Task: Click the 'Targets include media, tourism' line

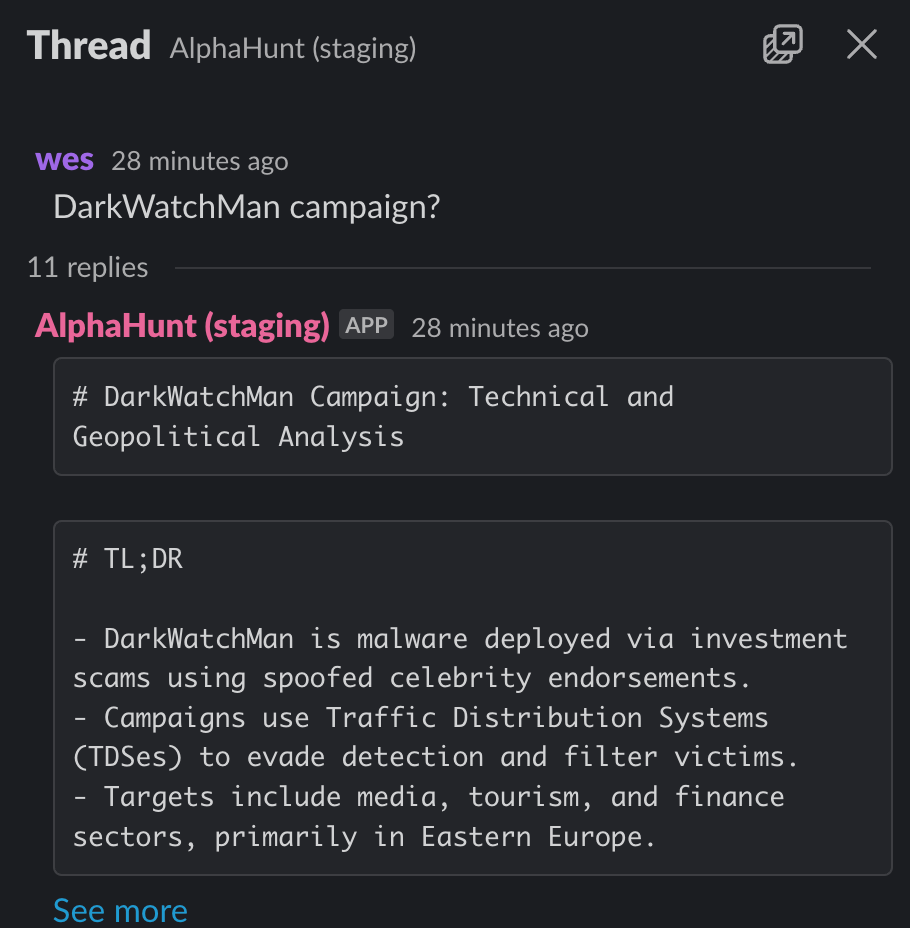Action: click(428, 797)
